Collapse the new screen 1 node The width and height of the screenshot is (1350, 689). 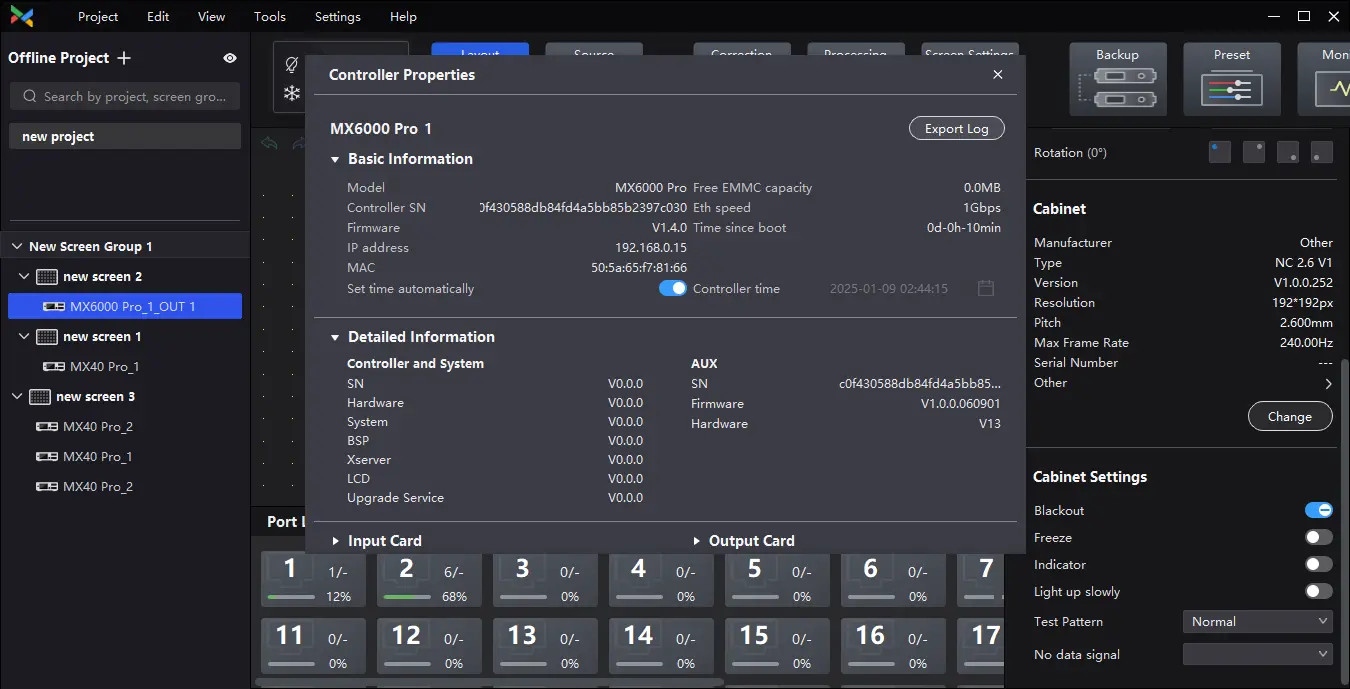(25, 336)
